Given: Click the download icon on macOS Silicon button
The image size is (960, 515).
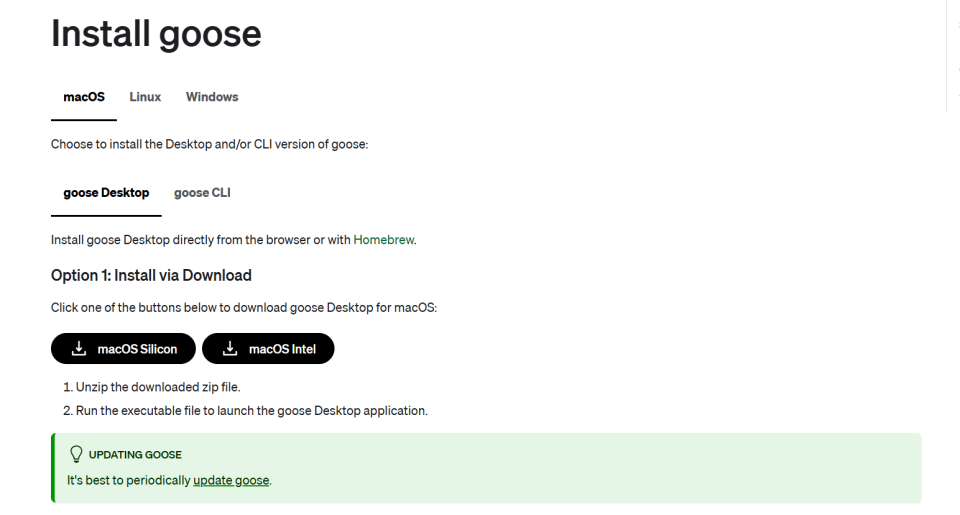Looking at the screenshot, I should (x=79, y=348).
